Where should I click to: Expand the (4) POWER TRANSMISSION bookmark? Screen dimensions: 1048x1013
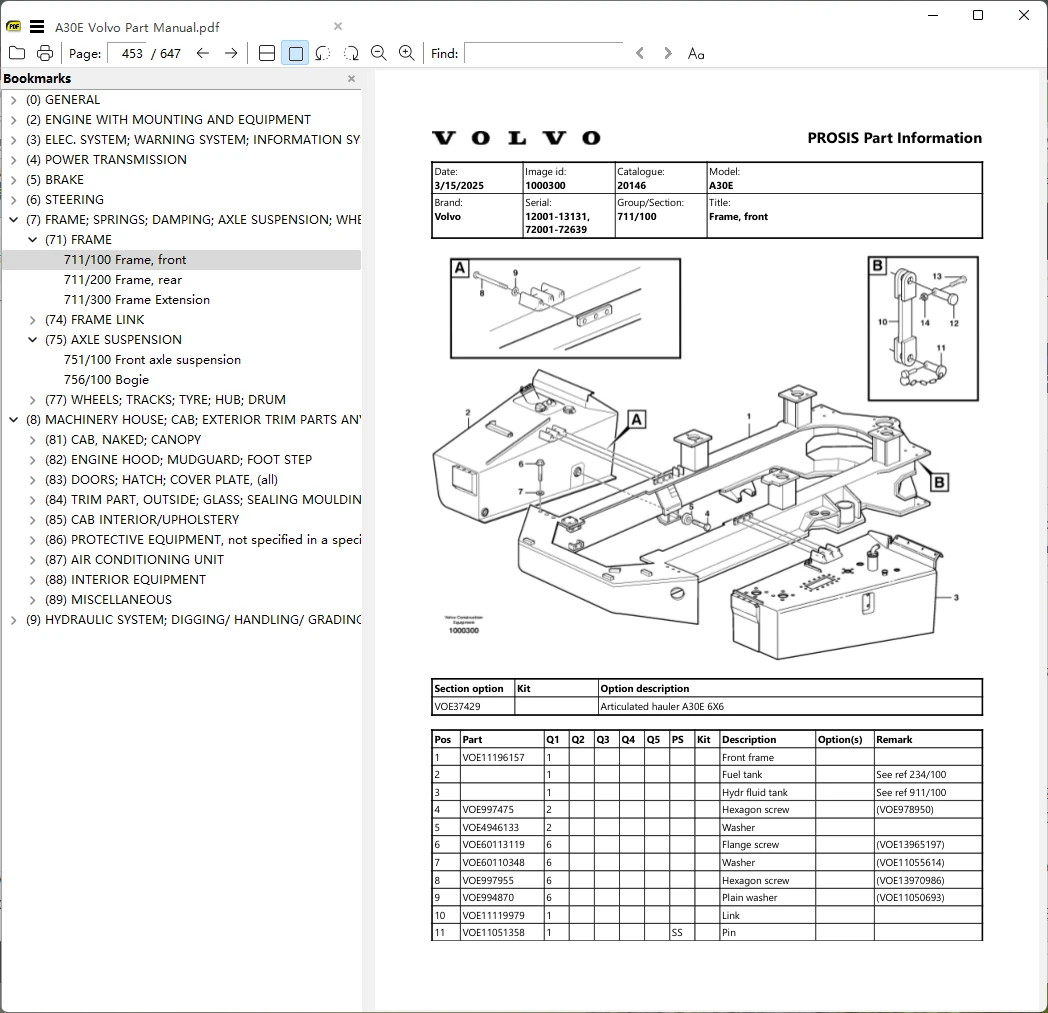pyautogui.click(x=13, y=160)
